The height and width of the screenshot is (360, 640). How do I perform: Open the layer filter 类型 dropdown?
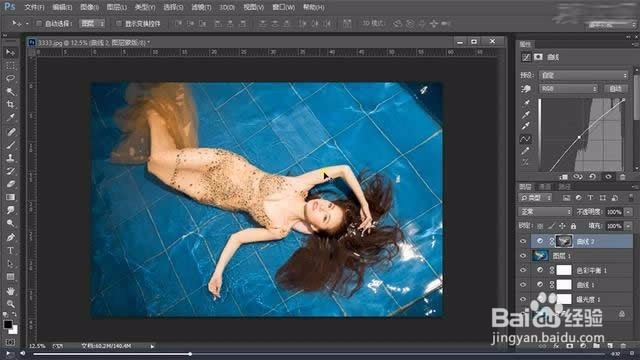[536, 198]
